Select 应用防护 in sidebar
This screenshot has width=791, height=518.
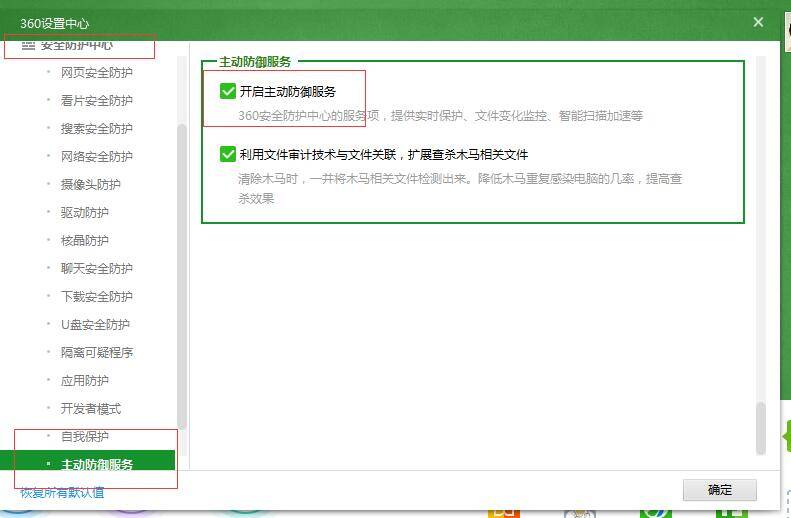point(84,380)
